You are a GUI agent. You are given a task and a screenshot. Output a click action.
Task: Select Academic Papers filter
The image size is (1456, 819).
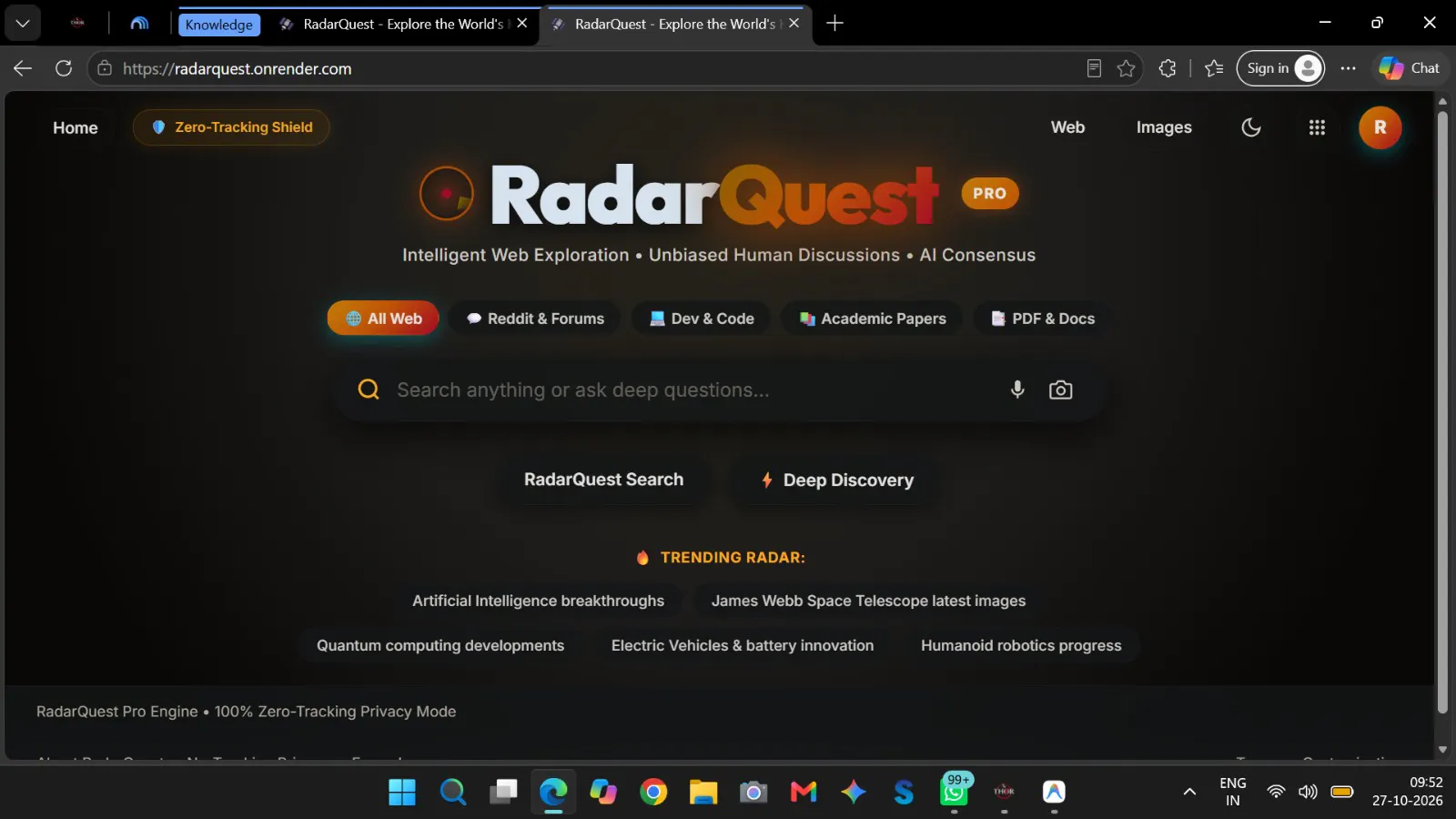[873, 318]
